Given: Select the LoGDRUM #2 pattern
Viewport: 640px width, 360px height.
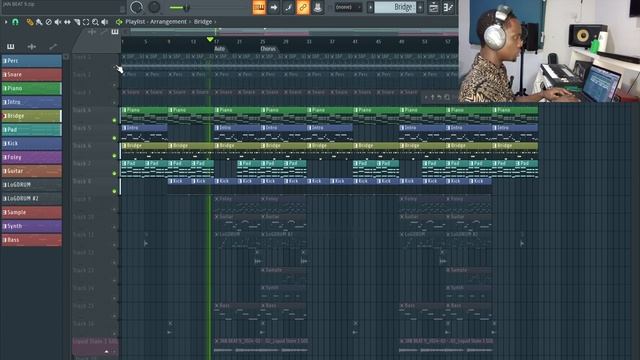Looking at the screenshot, I should coord(31,198).
